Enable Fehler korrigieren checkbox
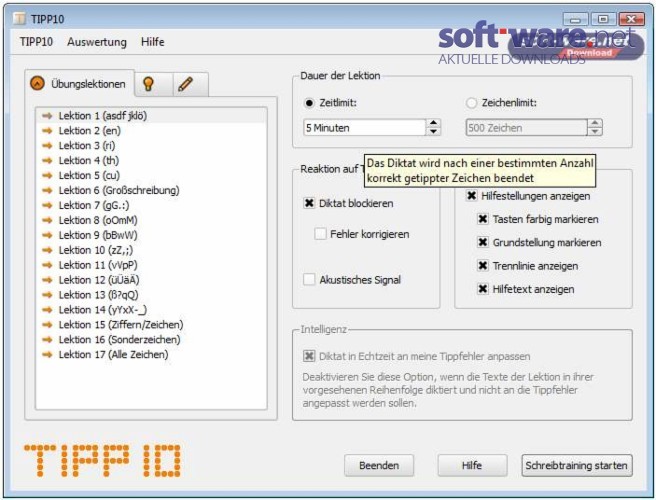The image size is (656, 500). pos(320,234)
